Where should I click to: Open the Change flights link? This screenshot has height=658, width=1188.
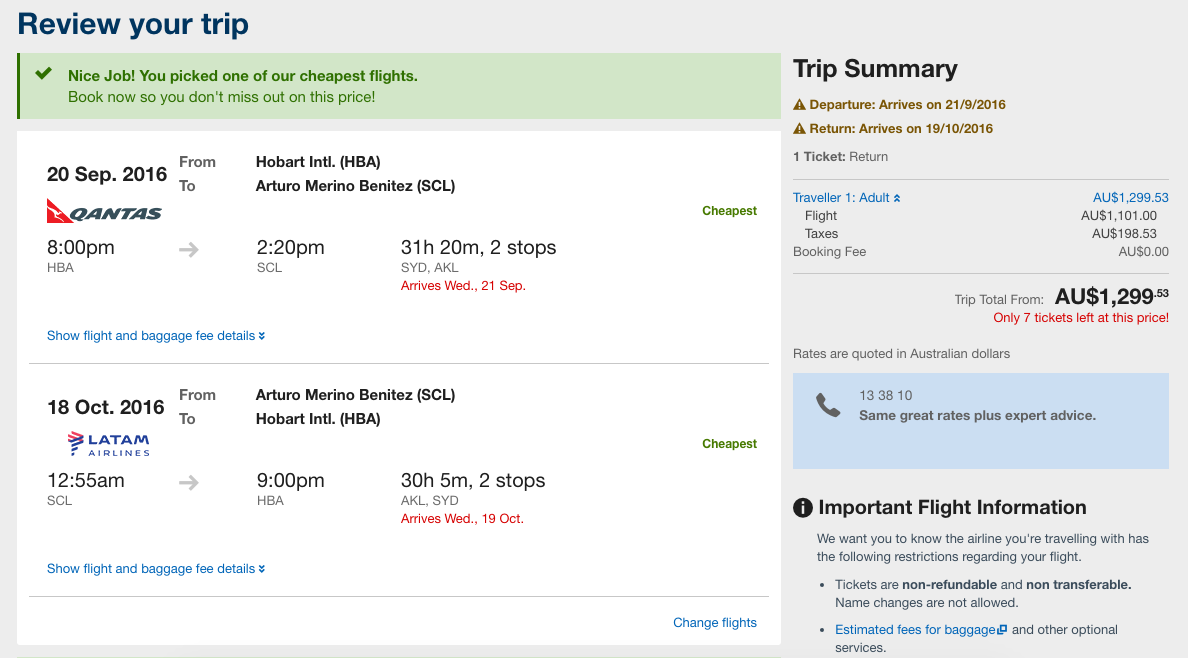point(714,622)
